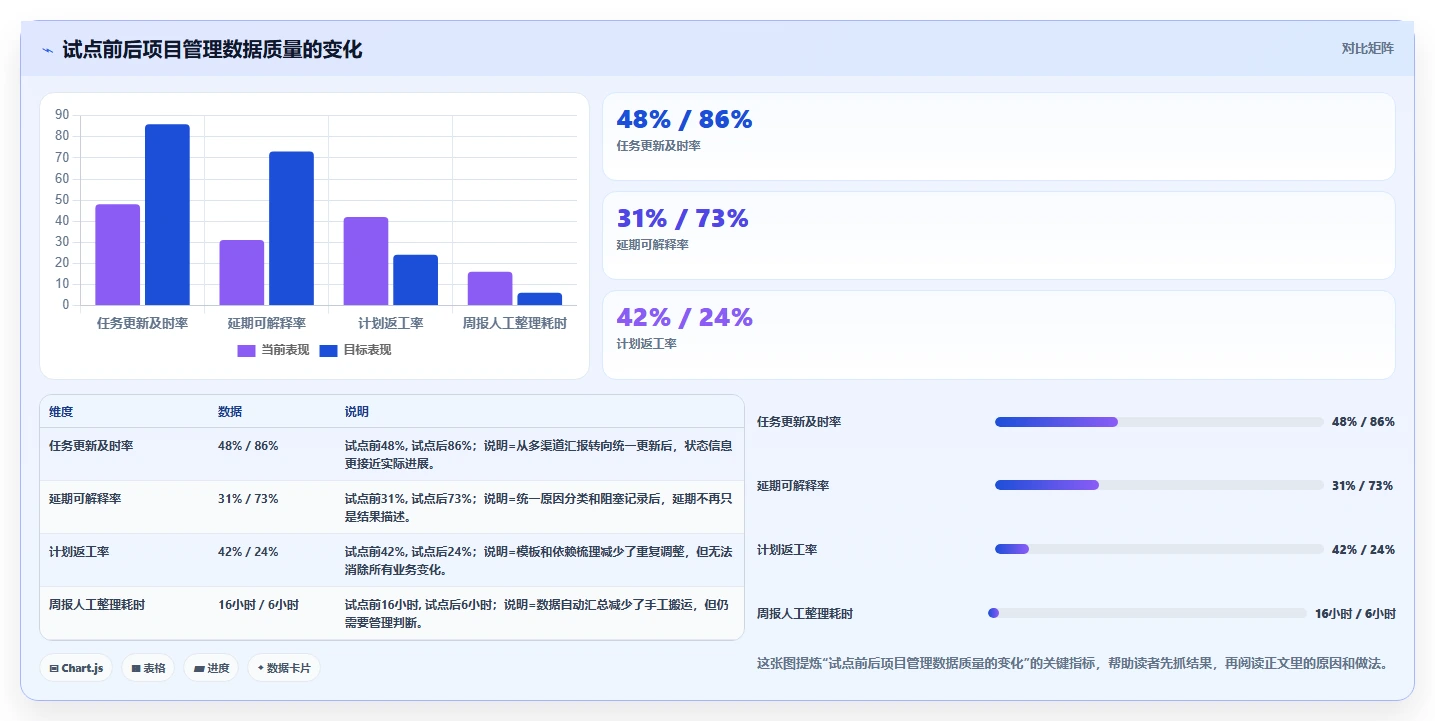Image resolution: width=1435 pixels, height=721 pixels.
Task: Click the page title 试点前后项目管理数据质量的变化
Action: [212, 50]
